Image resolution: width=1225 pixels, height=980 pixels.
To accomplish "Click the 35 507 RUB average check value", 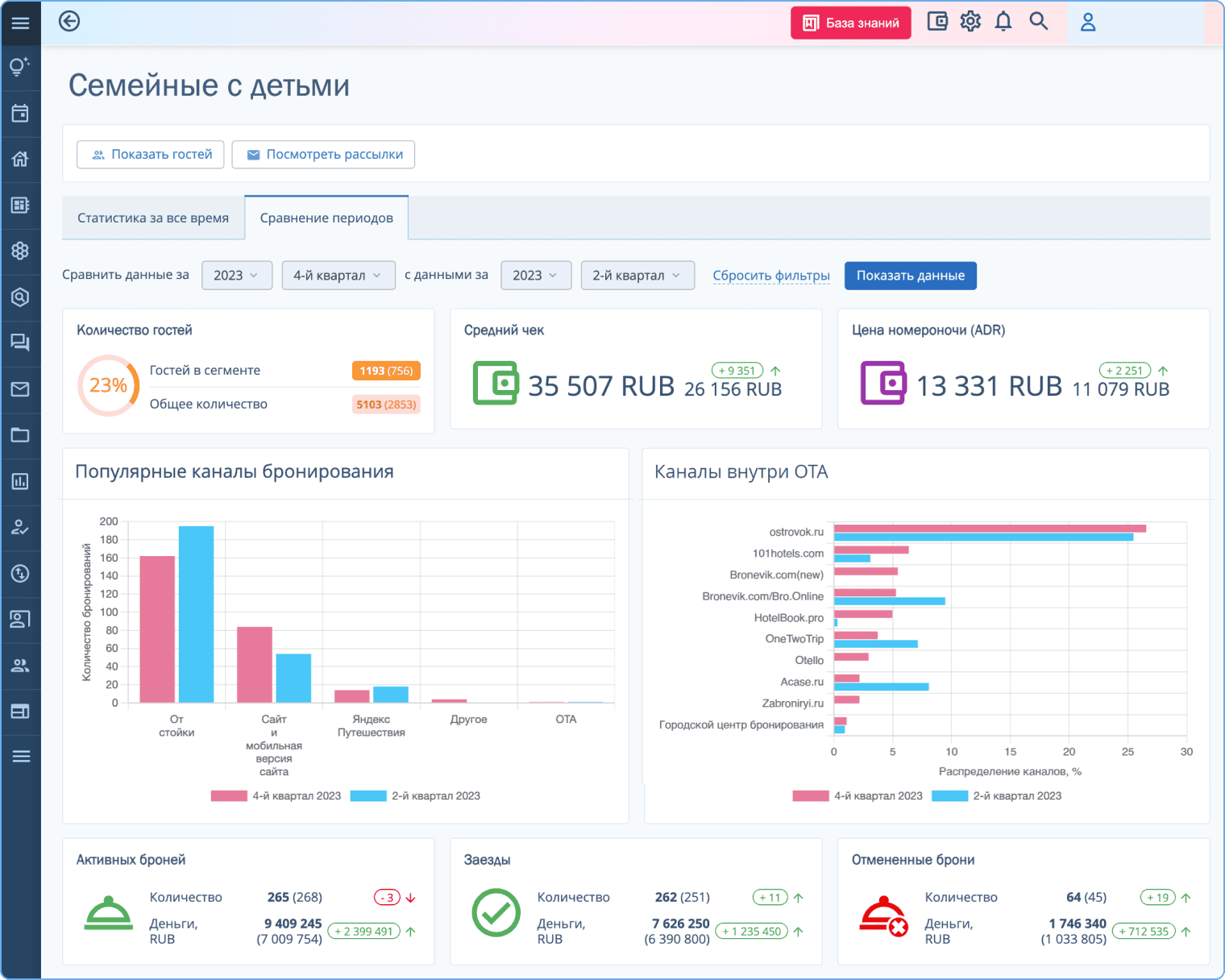I will point(601,386).
